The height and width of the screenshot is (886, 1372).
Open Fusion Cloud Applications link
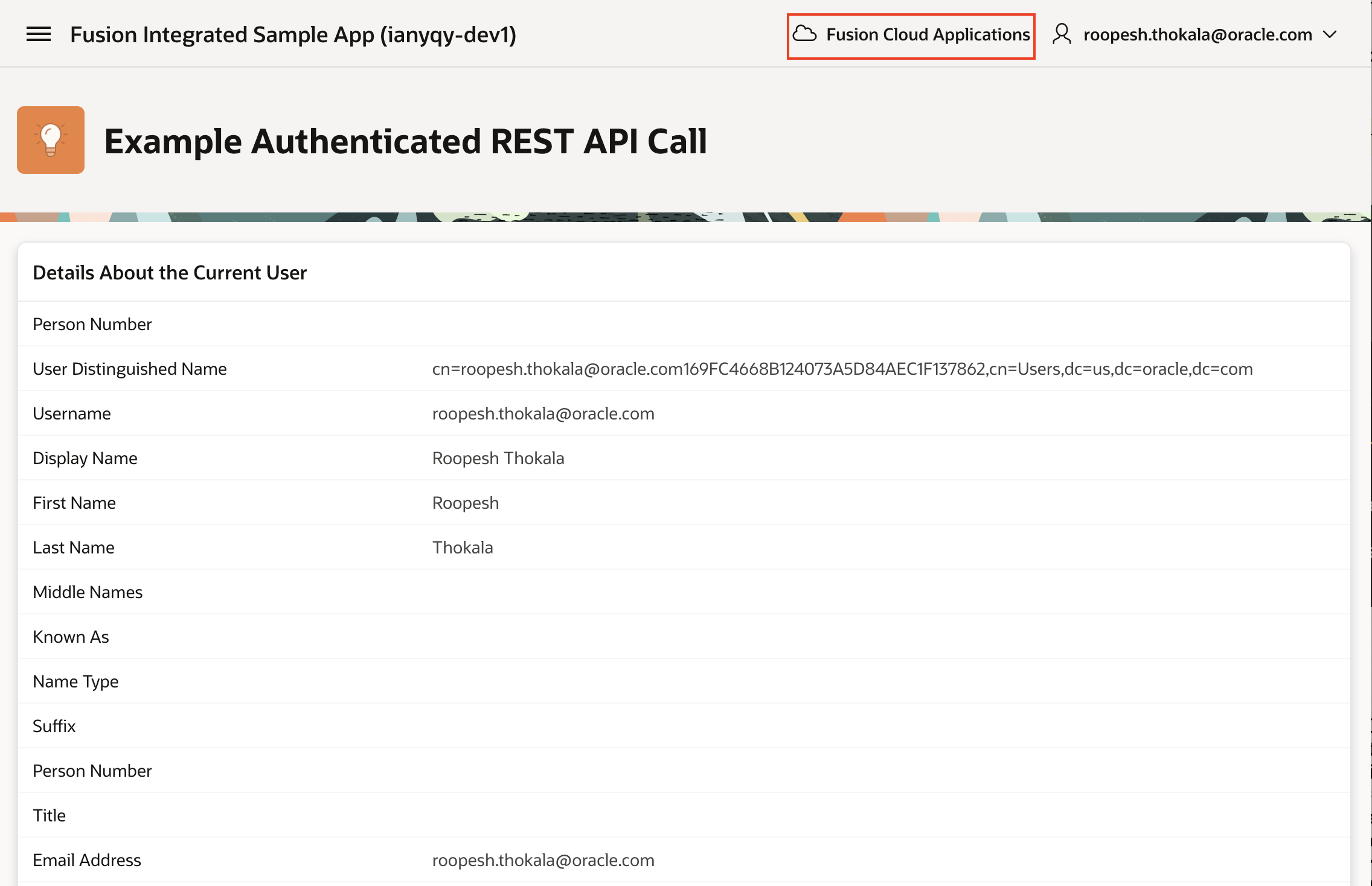[x=928, y=35]
